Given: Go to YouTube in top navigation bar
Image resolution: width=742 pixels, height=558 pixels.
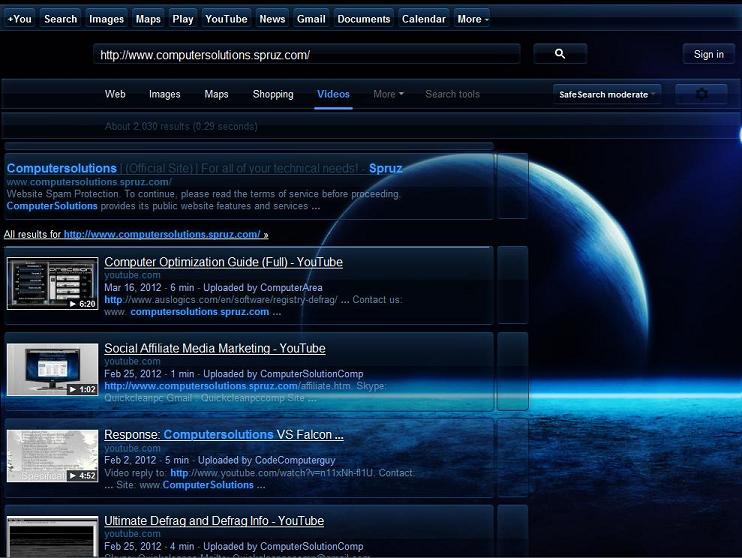Looking at the screenshot, I should coord(226,19).
